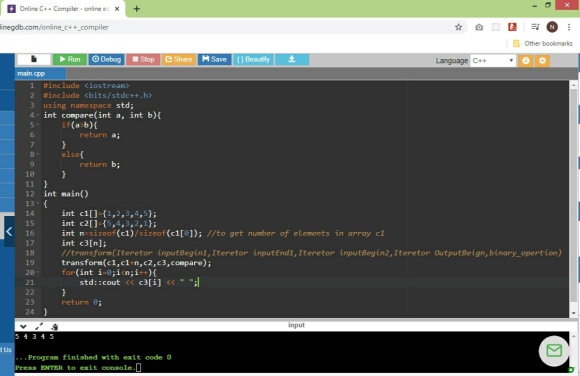
Task: Open the media control playlist icon
Action: click(x=535, y=27)
